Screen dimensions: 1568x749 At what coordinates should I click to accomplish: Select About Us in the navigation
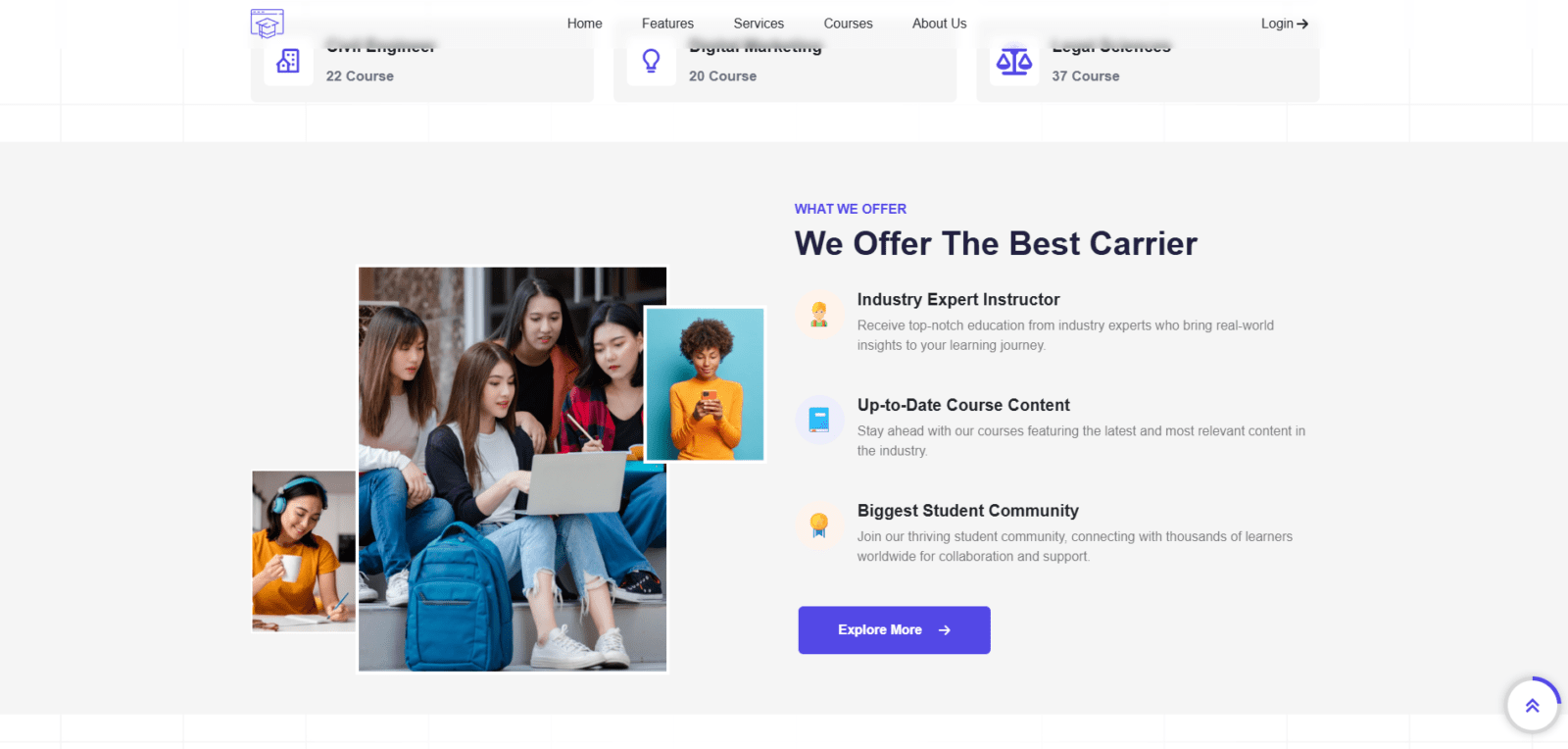[939, 24]
